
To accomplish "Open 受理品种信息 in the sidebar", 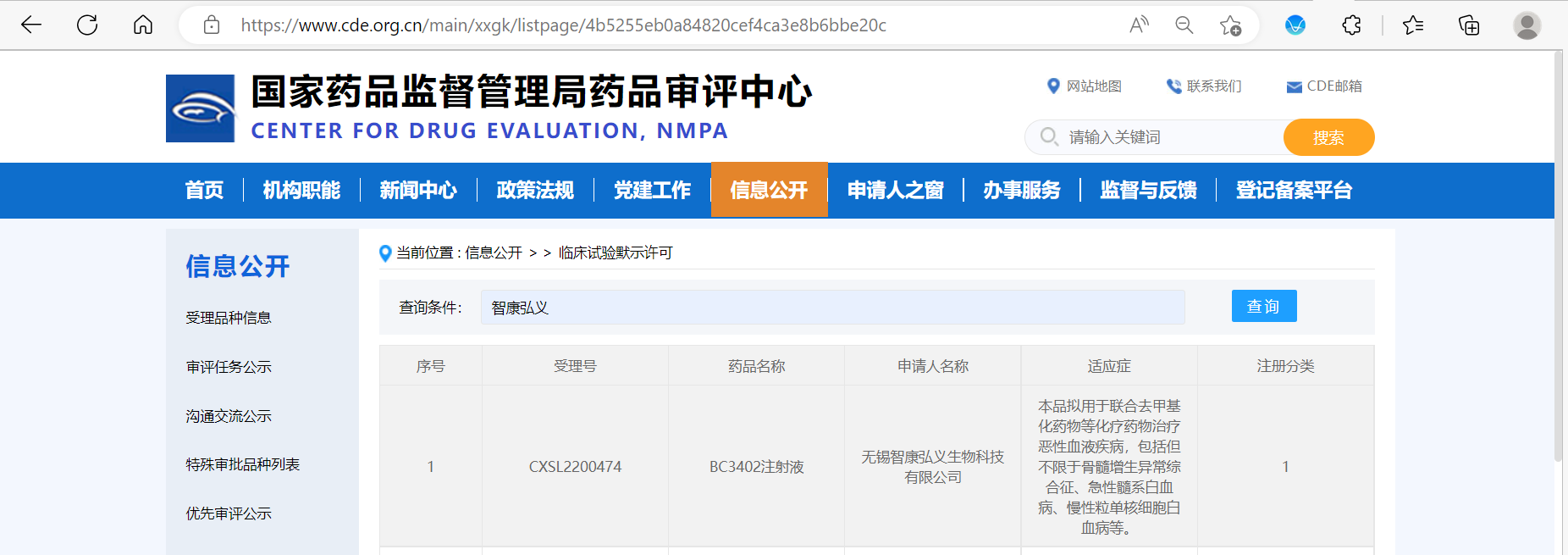I will [229, 318].
